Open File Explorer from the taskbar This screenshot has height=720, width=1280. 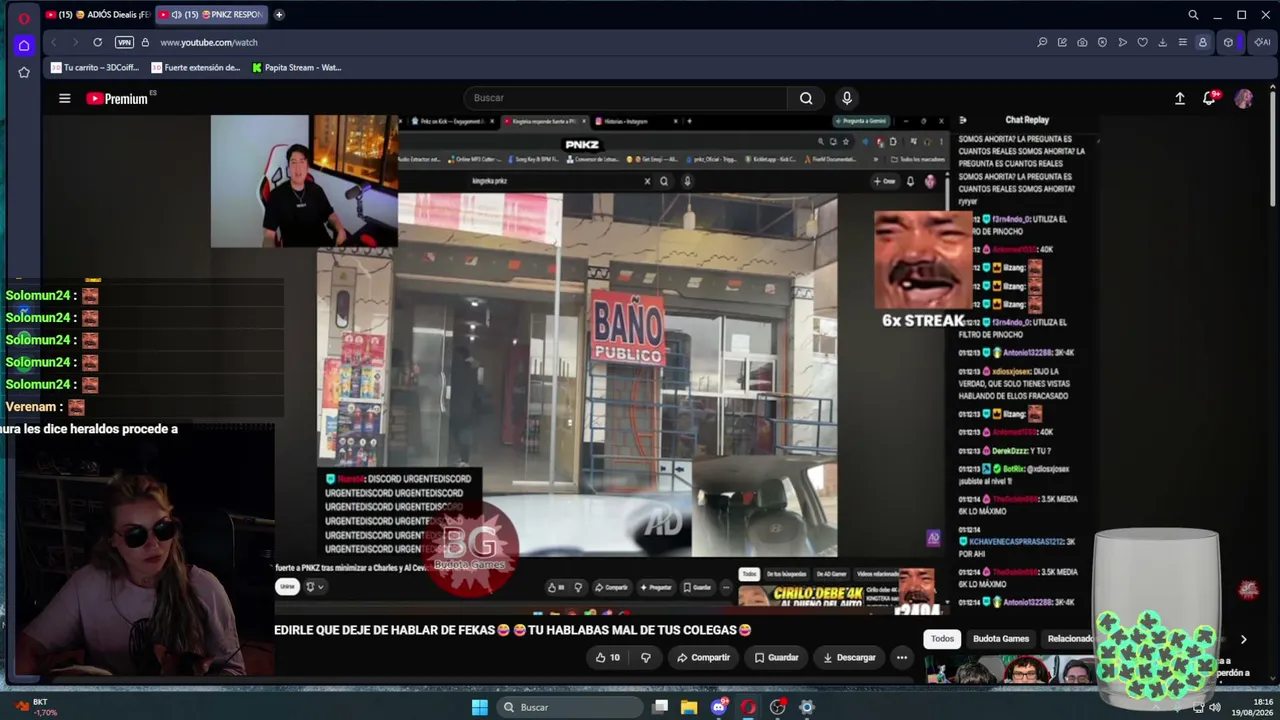(x=689, y=707)
